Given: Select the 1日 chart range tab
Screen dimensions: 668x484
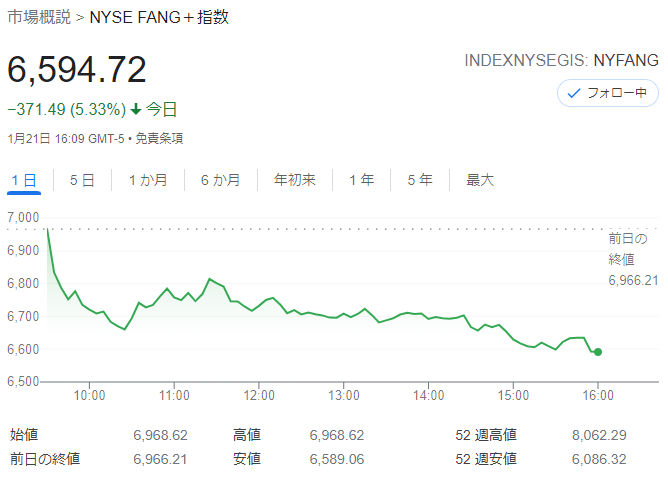Looking at the screenshot, I should (x=24, y=181).
